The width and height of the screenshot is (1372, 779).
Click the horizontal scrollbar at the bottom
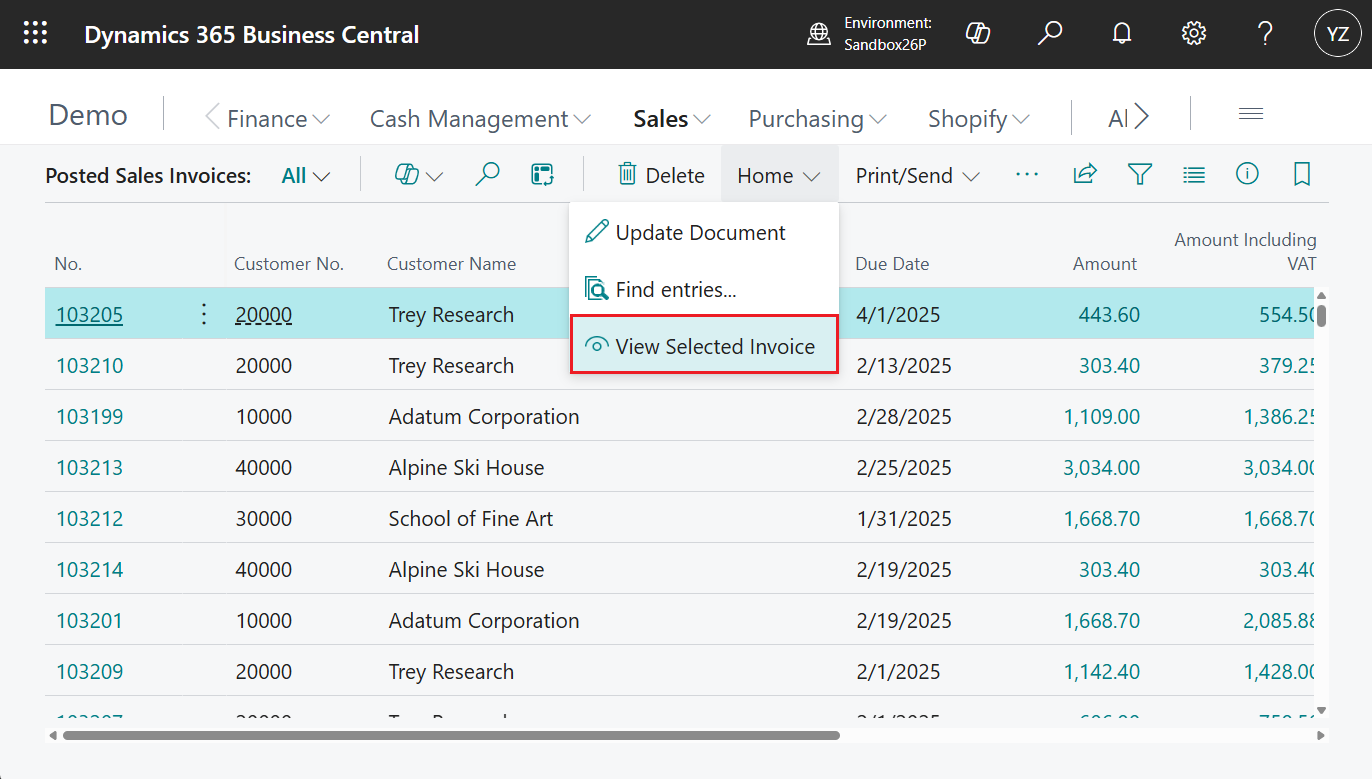coord(450,735)
